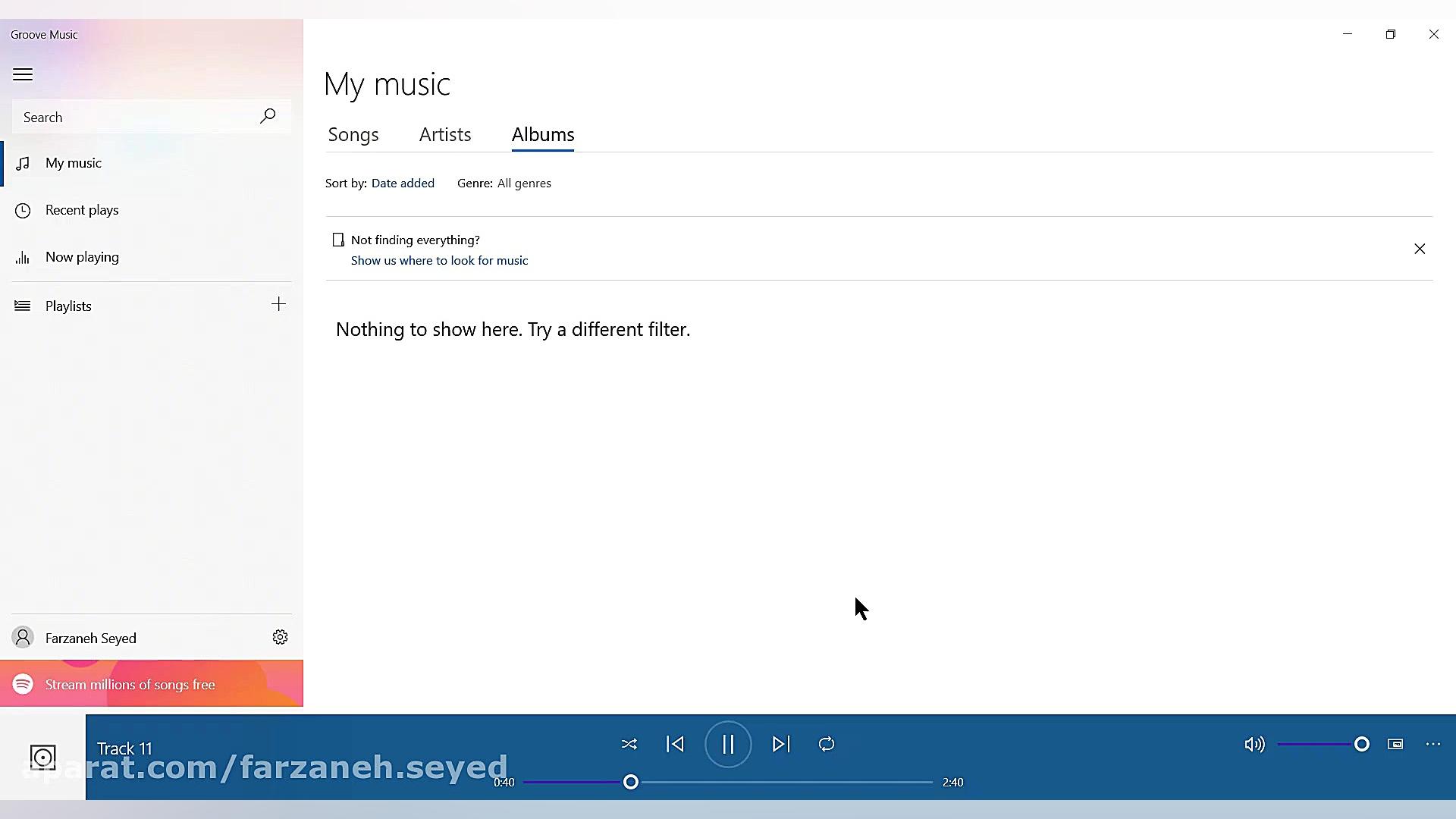Switch to the Songs tab
The image size is (1456, 819).
[353, 135]
